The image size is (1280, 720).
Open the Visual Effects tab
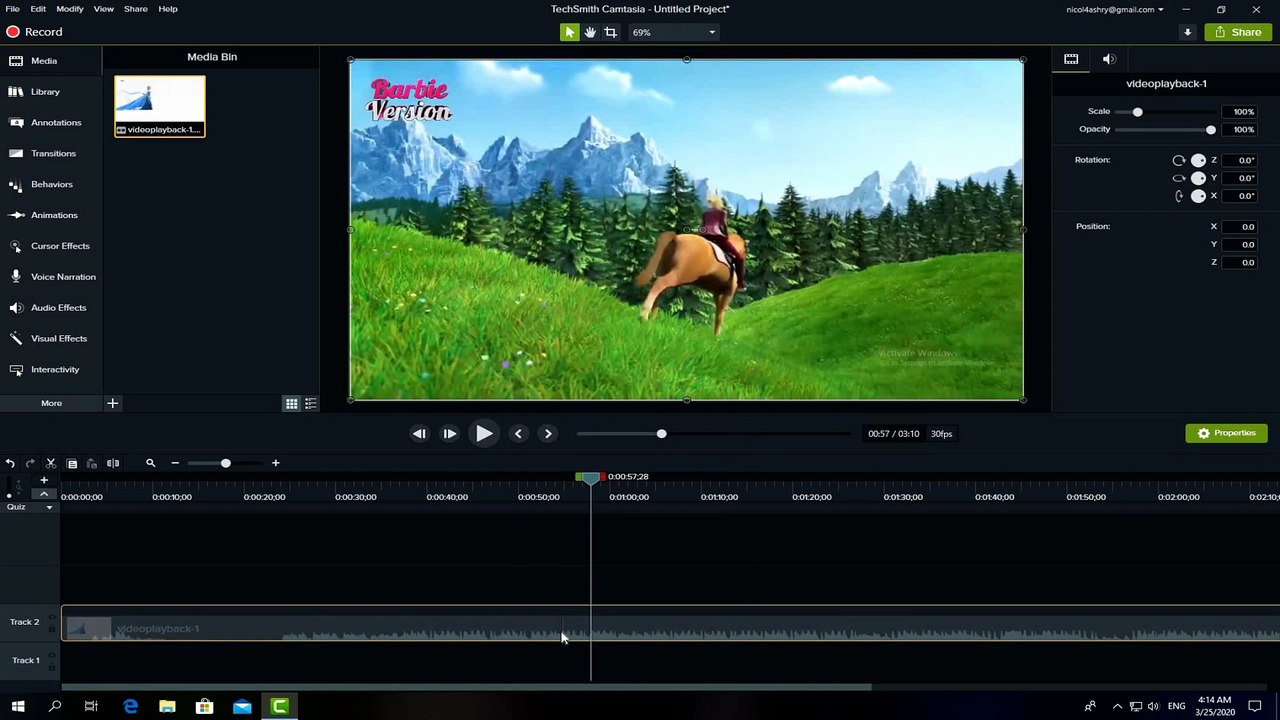click(51, 339)
